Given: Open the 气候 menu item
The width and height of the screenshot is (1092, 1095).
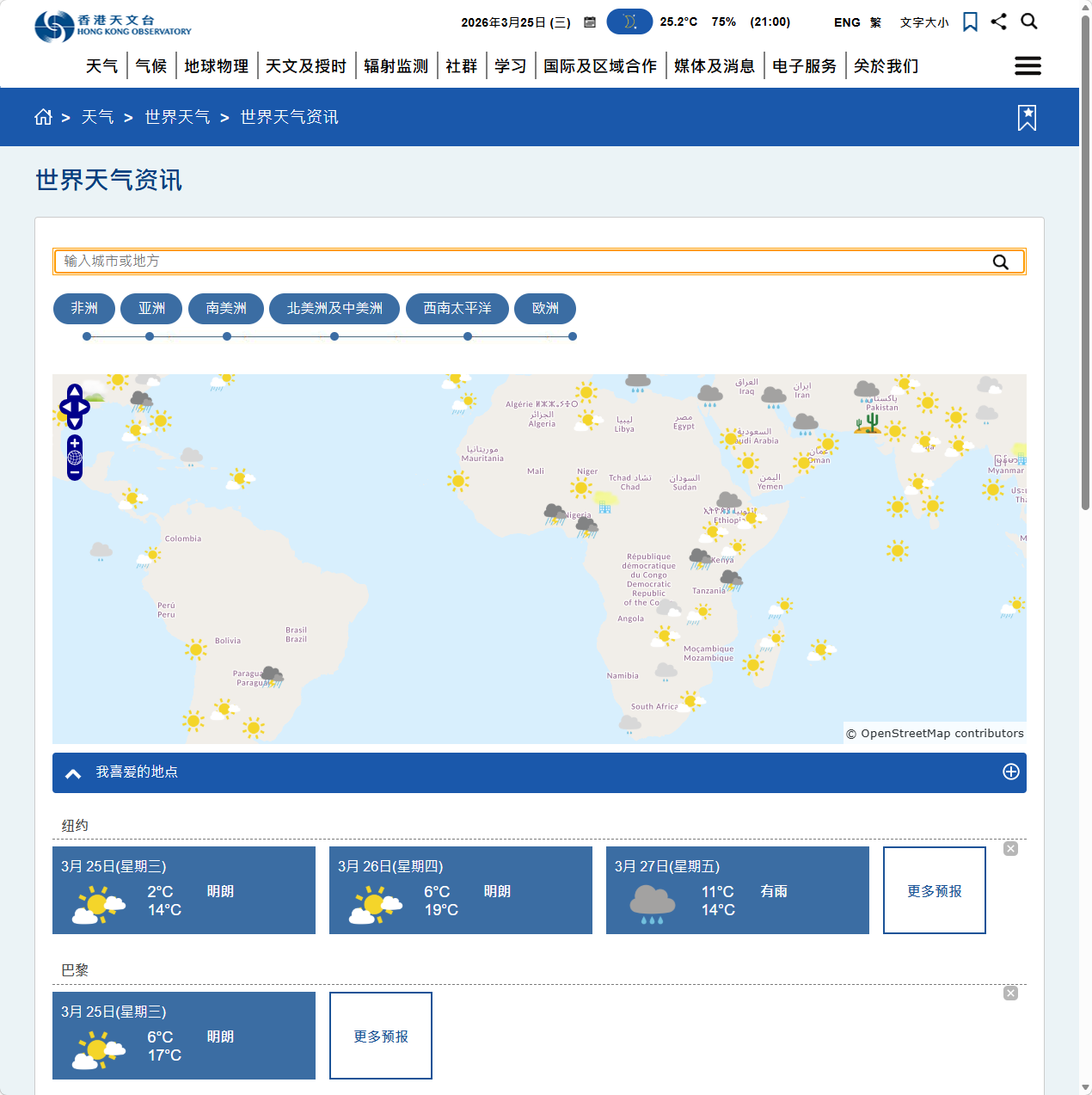Looking at the screenshot, I should [x=151, y=65].
